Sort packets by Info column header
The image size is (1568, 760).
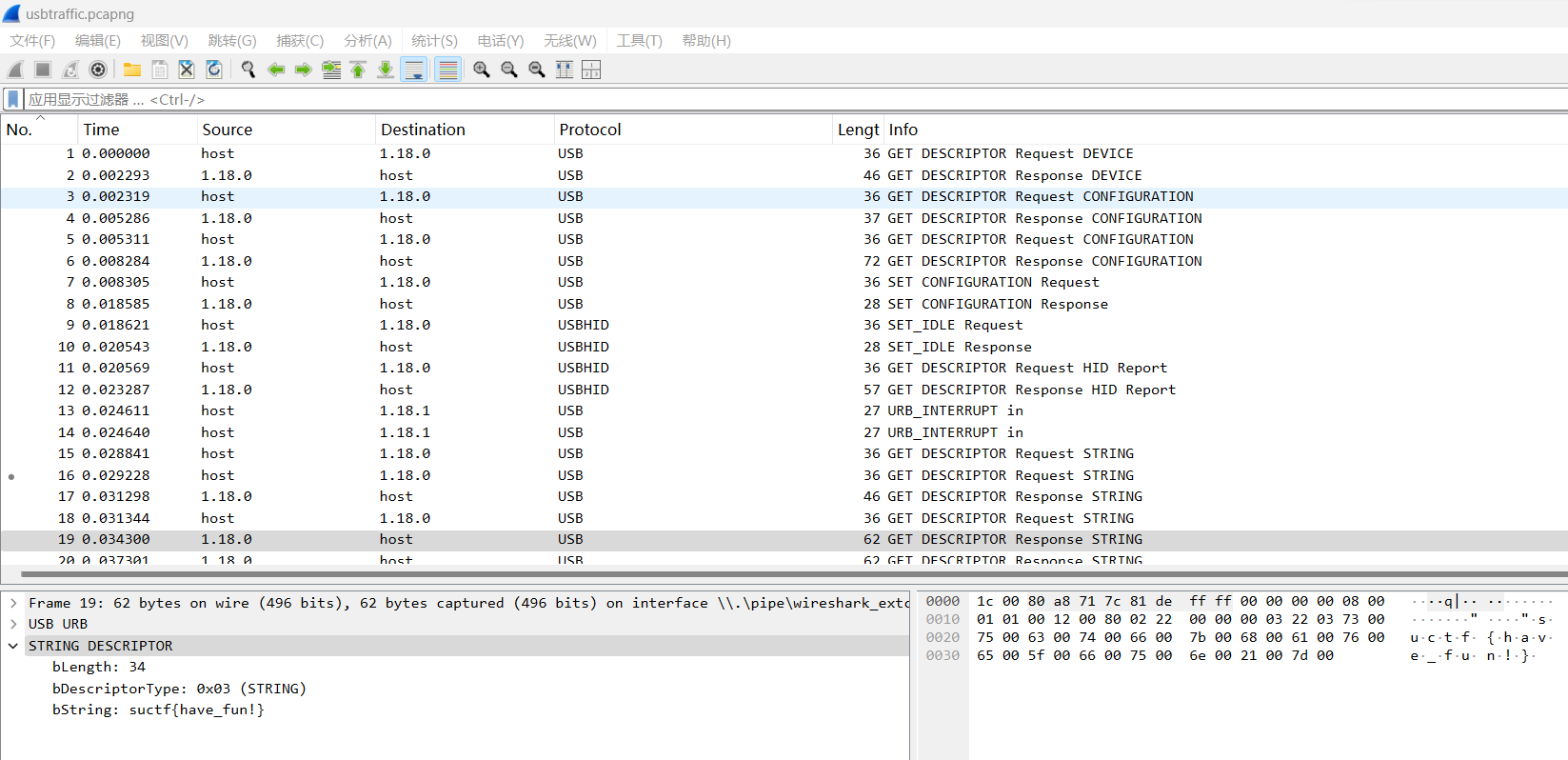1225,130
